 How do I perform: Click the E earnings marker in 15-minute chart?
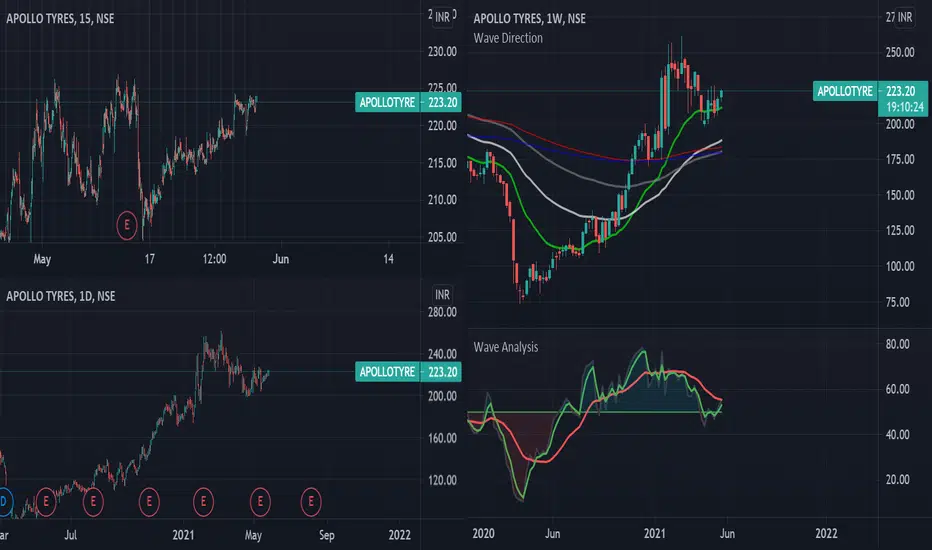pyautogui.click(x=127, y=225)
